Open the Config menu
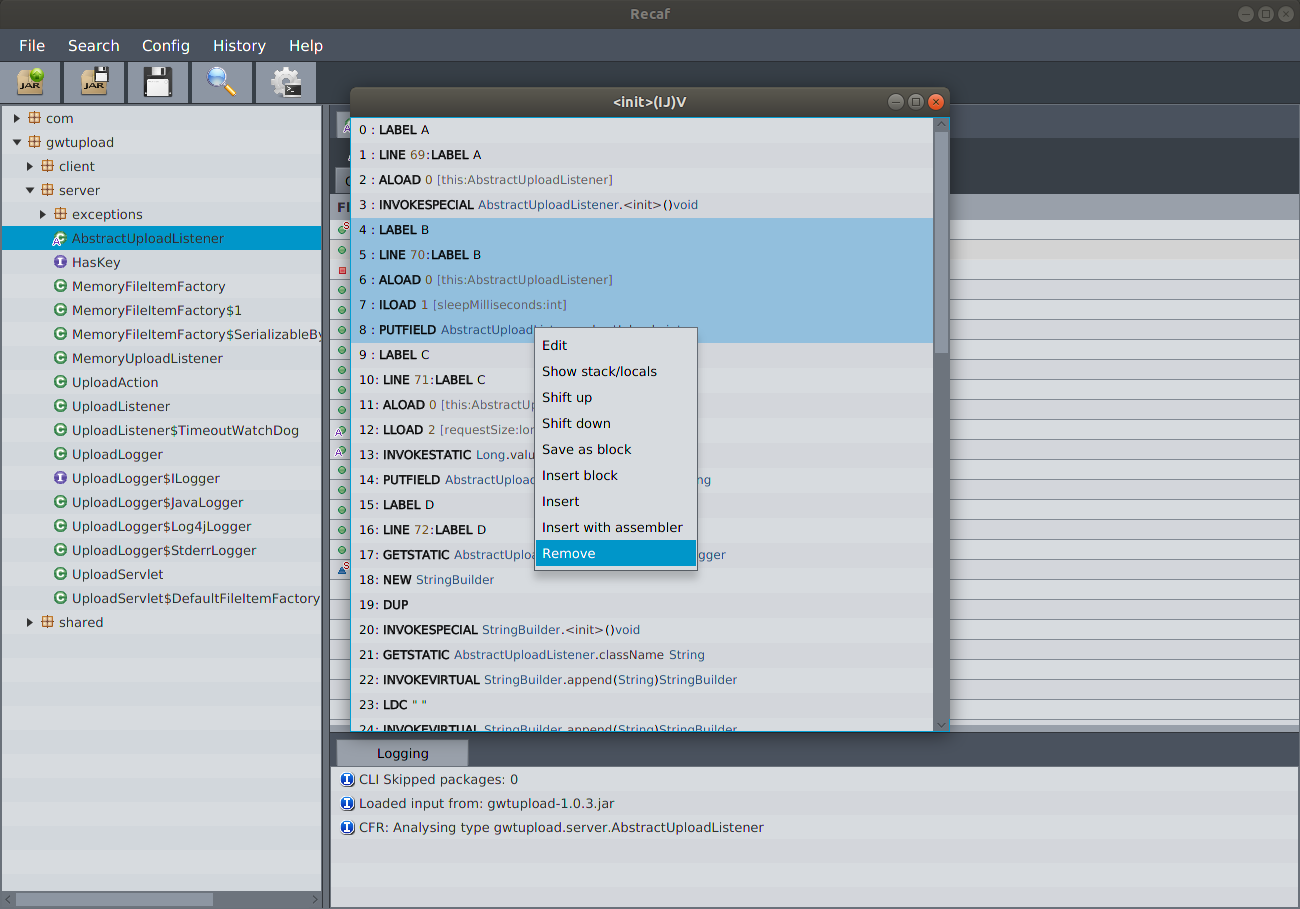 tap(165, 46)
